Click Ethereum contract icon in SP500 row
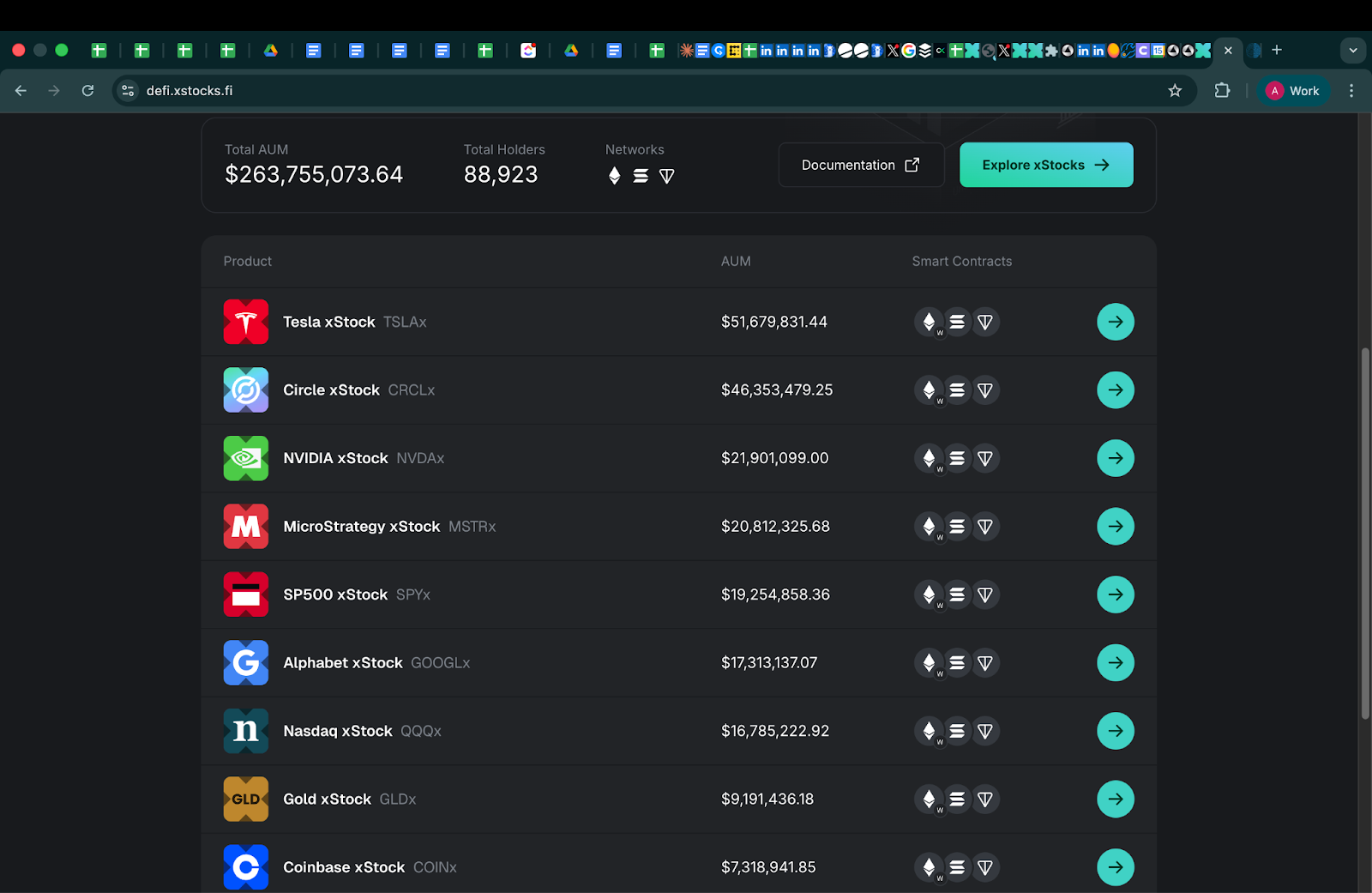 tap(929, 594)
